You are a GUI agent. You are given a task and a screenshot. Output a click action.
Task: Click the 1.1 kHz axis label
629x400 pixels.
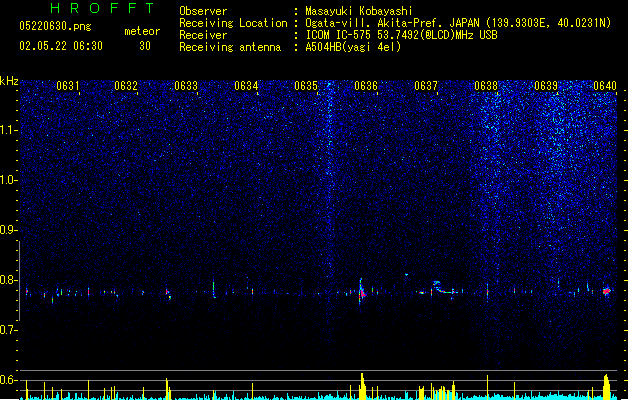pos(9,130)
